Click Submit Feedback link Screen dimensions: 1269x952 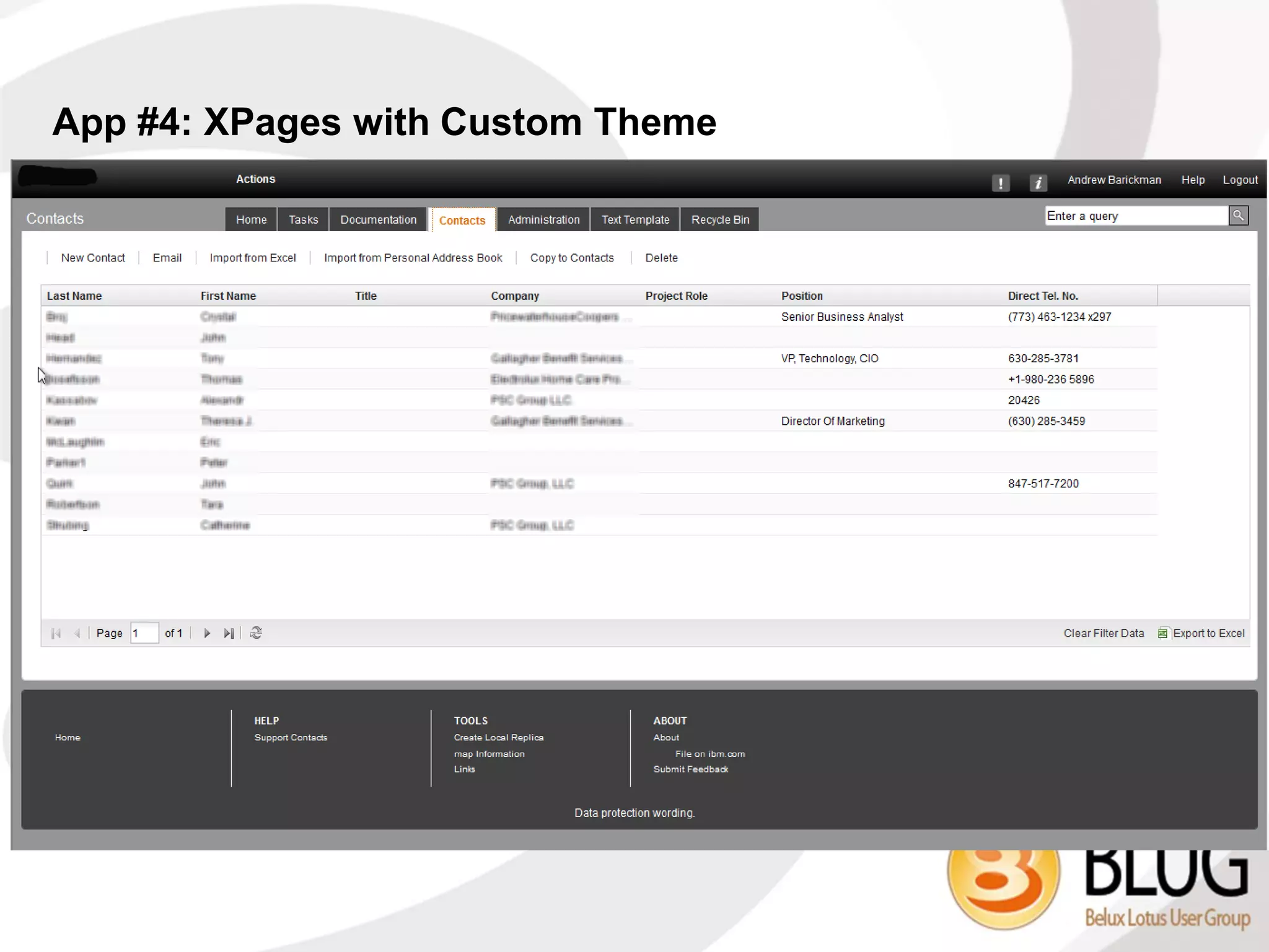click(x=691, y=769)
